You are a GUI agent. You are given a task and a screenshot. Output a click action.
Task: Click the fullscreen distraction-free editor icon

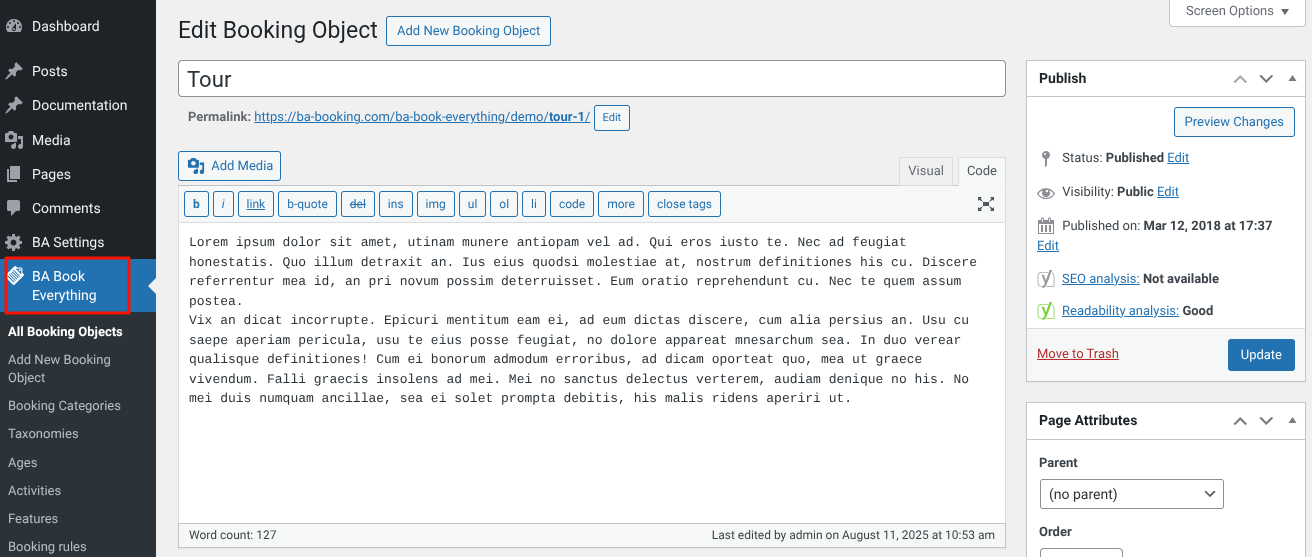point(986,204)
